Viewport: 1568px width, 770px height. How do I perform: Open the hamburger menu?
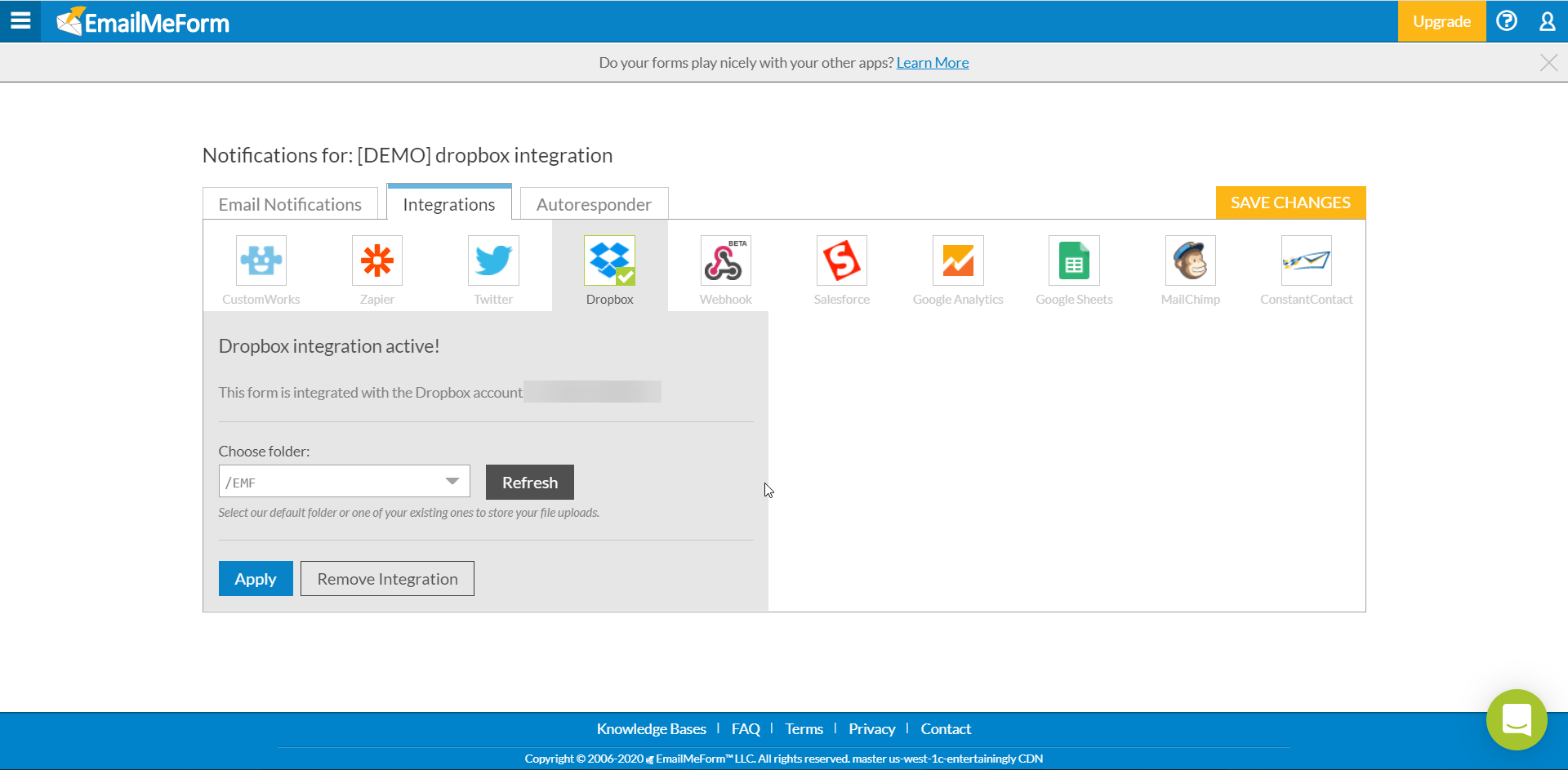pos(20,20)
